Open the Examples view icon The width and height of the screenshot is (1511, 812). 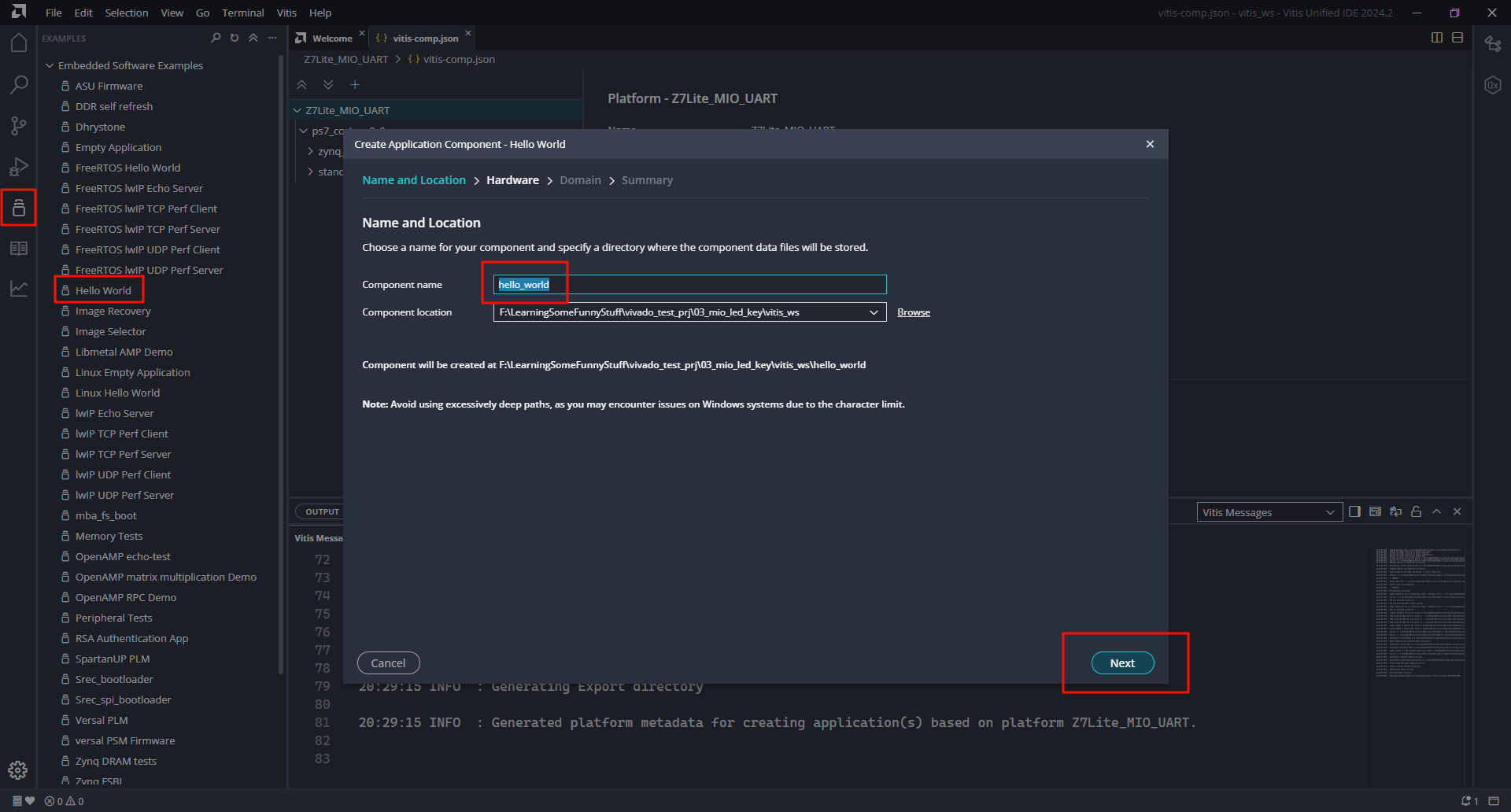coord(19,208)
